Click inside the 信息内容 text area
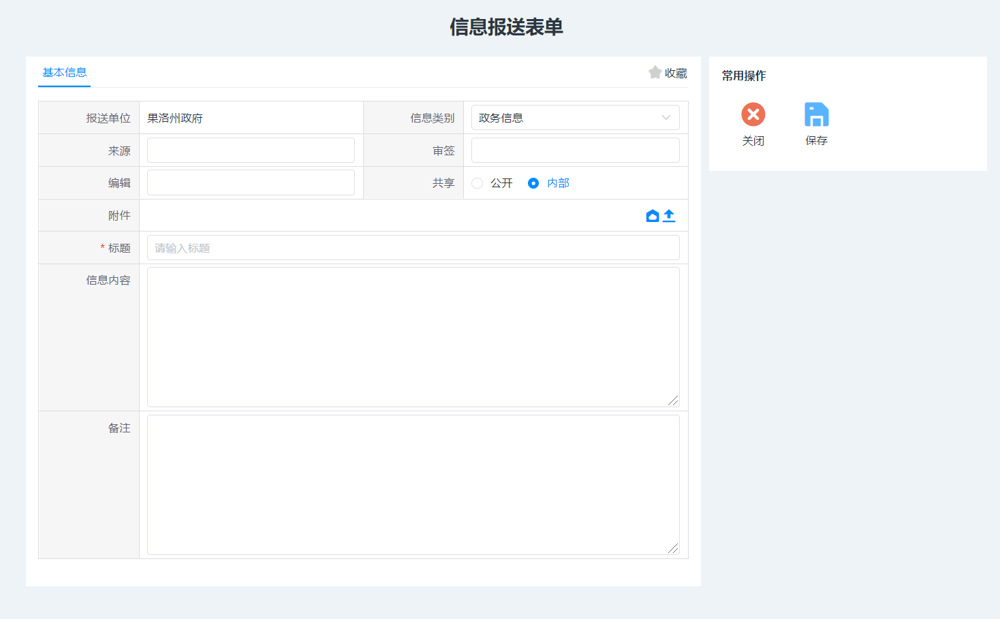1000x619 pixels. 413,336
